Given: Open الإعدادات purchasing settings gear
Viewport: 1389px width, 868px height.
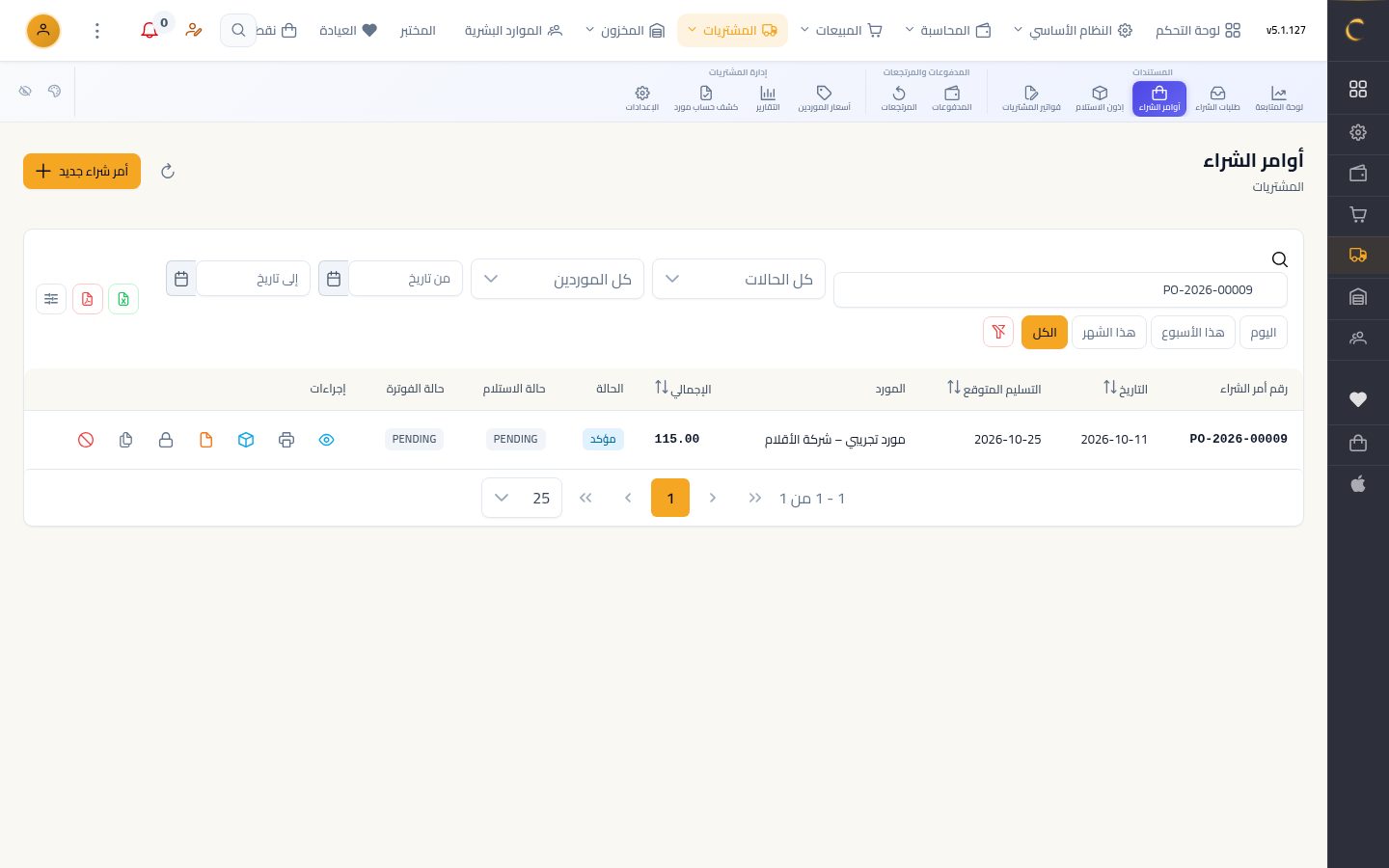Looking at the screenshot, I should (x=642, y=98).
